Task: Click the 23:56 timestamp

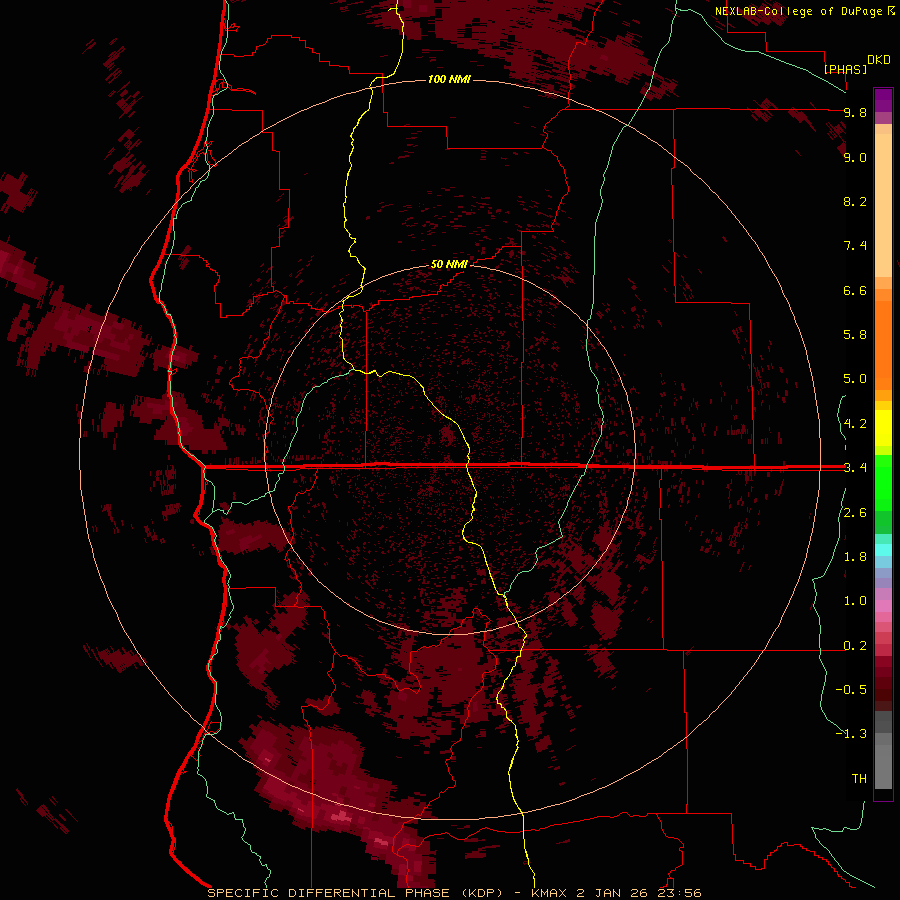Action: coord(680,893)
